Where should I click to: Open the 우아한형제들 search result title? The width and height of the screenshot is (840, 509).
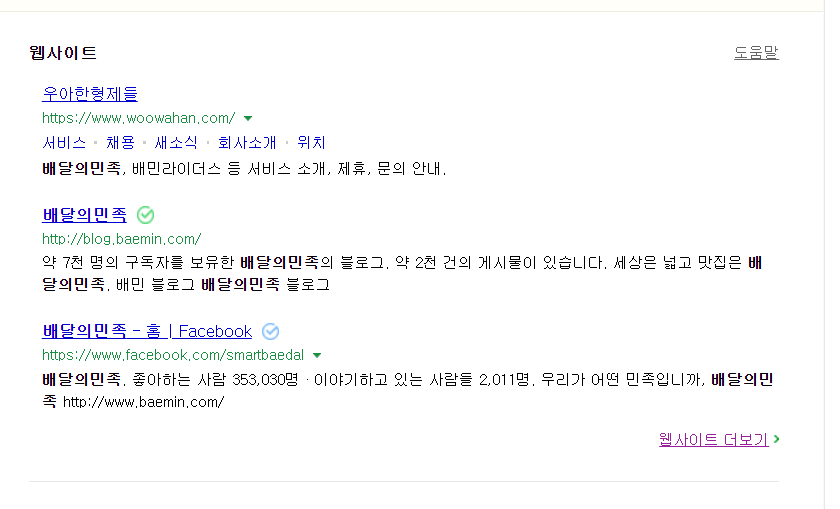click(90, 94)
